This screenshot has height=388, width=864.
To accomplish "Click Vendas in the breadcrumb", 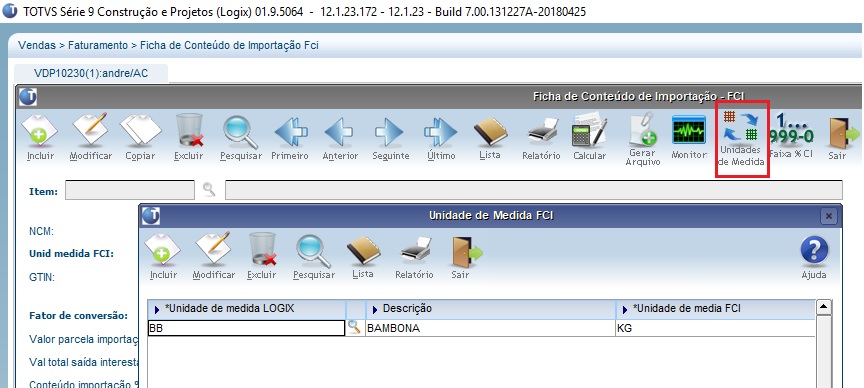I will point(37,45).
